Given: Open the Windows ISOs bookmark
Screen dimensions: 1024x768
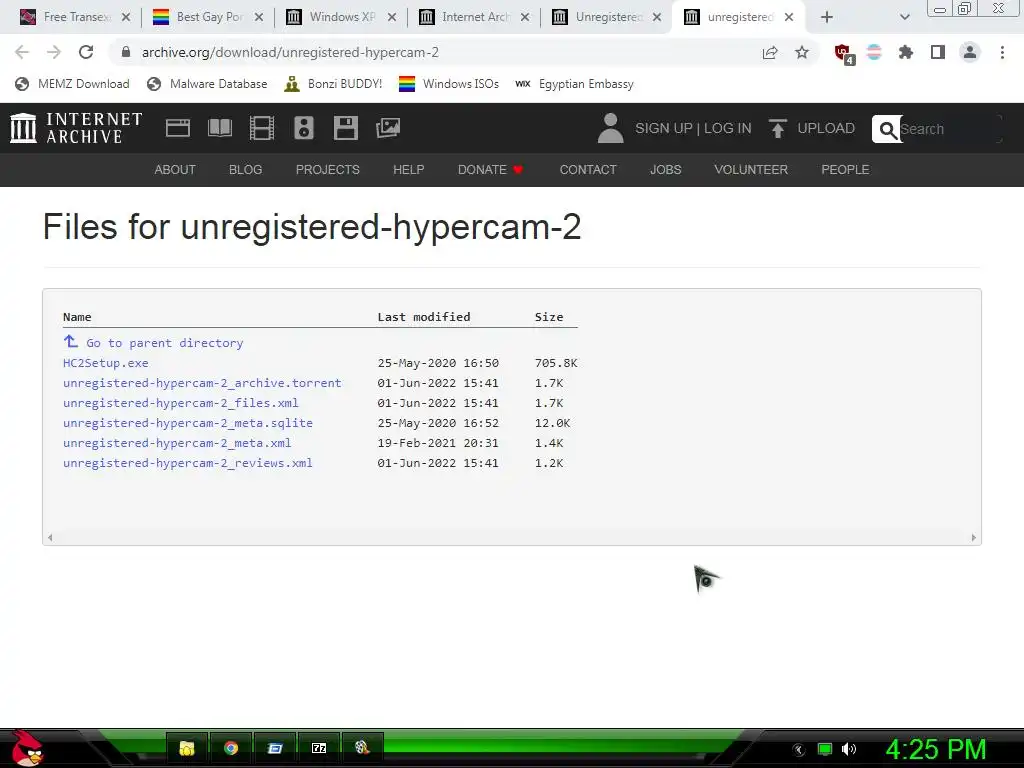Looking at the screenshot, I should (x=449, y=84).
